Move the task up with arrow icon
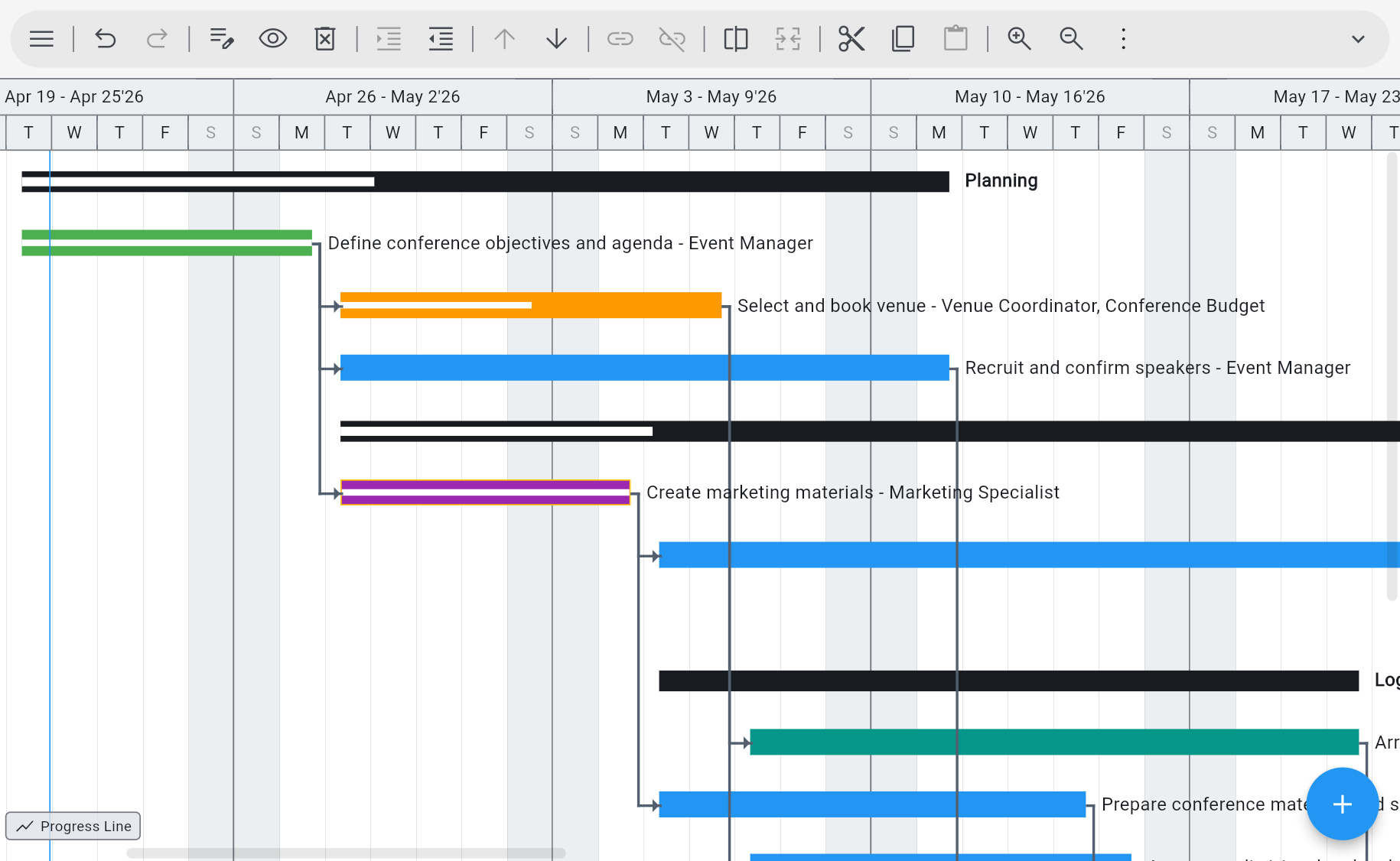This screenshot has width=1400, height=861. [x=504, y=38]
